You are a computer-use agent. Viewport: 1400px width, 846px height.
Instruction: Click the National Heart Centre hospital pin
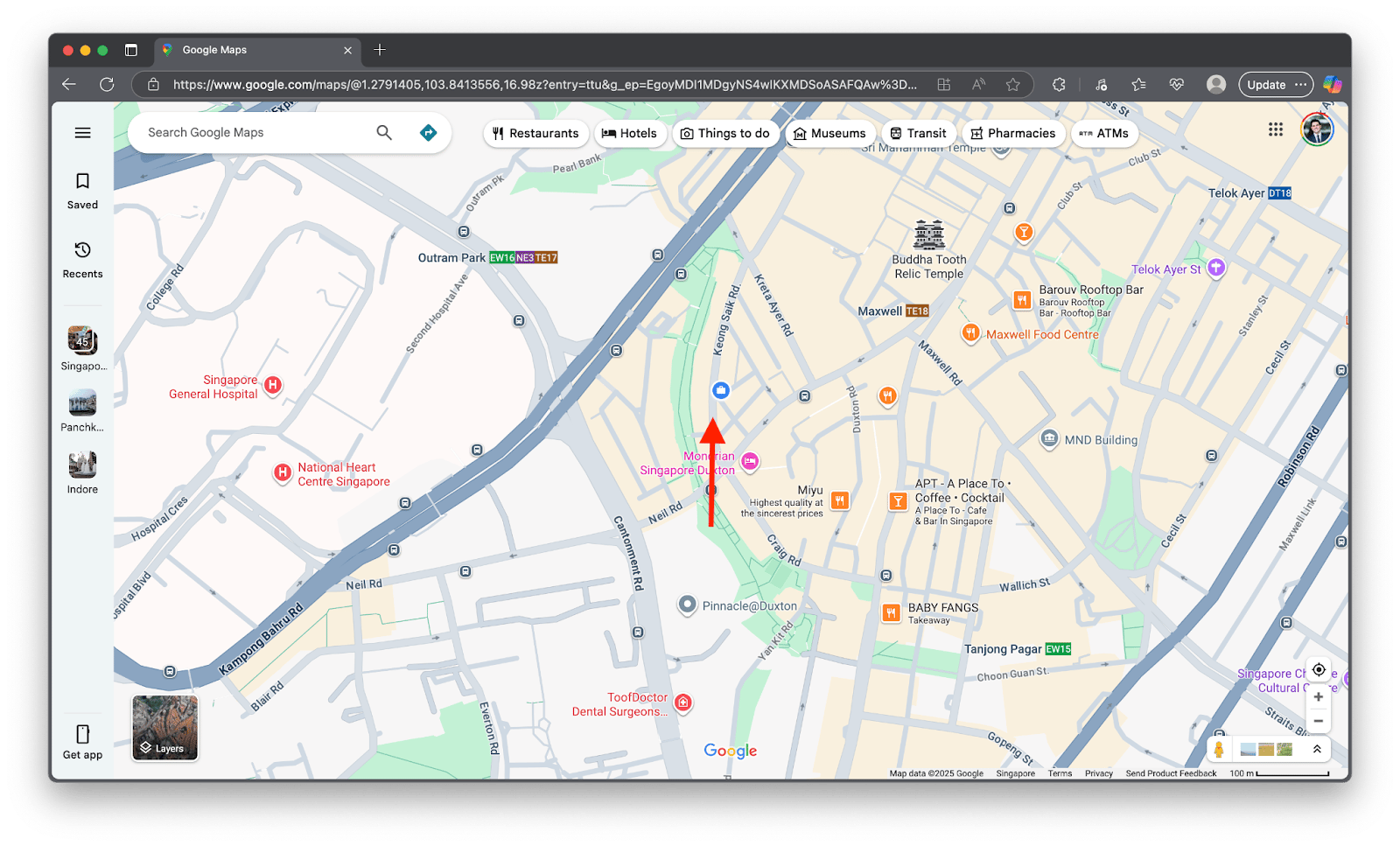click(x=283, y=473)
